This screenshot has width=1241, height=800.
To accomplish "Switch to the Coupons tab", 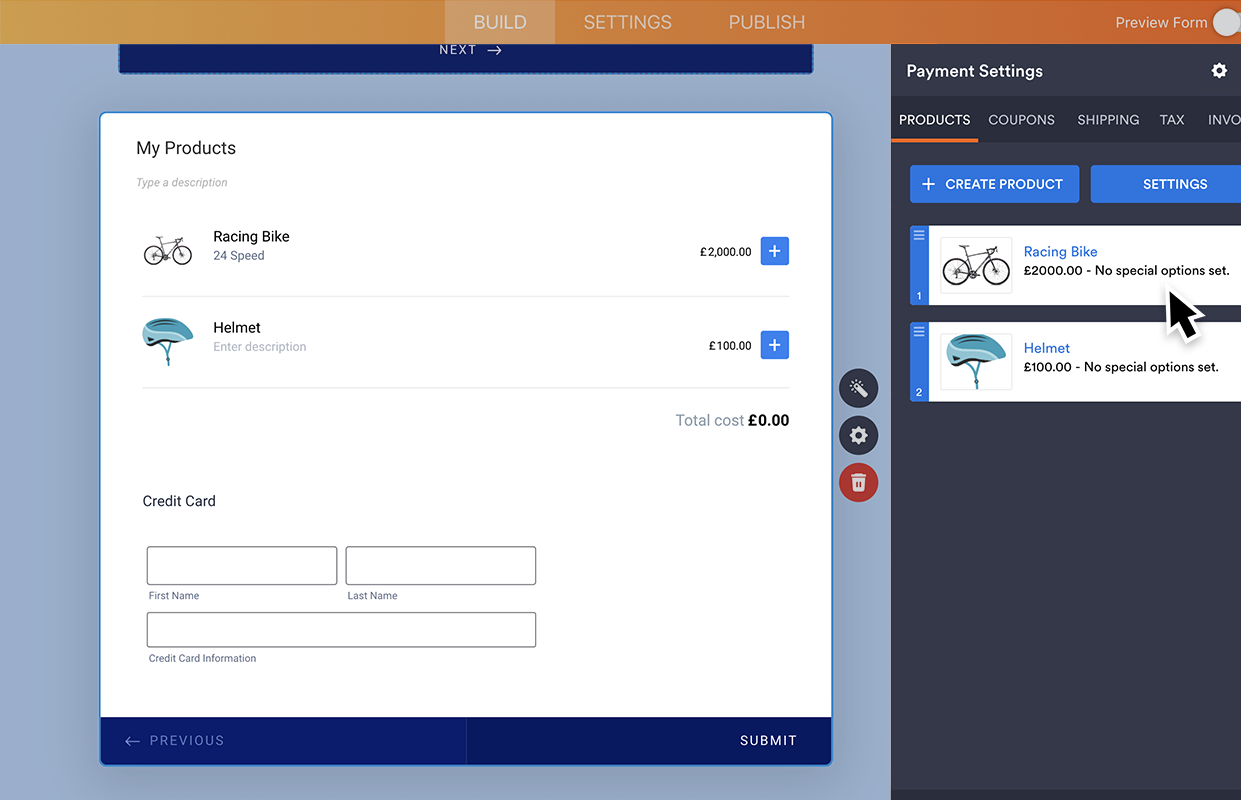I will pos(1021,120).
